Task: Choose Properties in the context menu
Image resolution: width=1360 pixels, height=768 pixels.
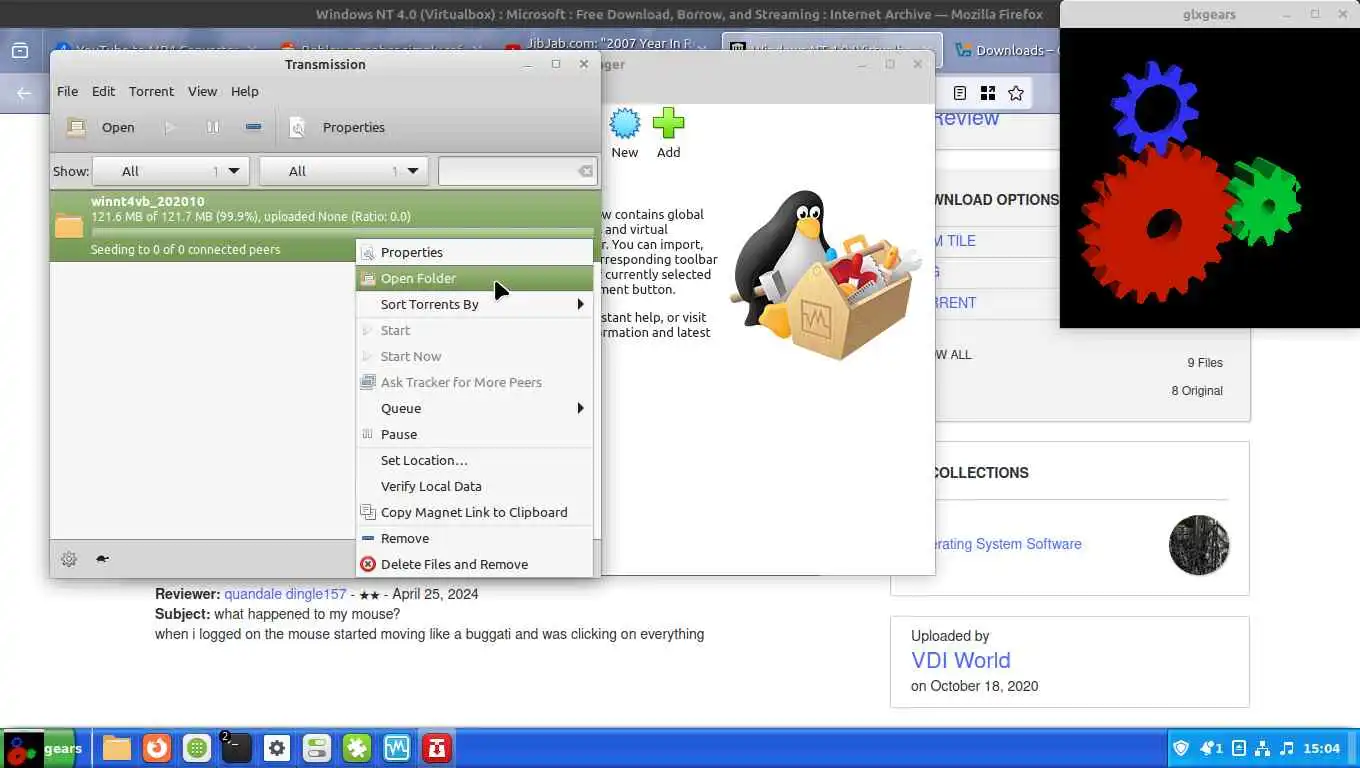Action: (475, 252)
